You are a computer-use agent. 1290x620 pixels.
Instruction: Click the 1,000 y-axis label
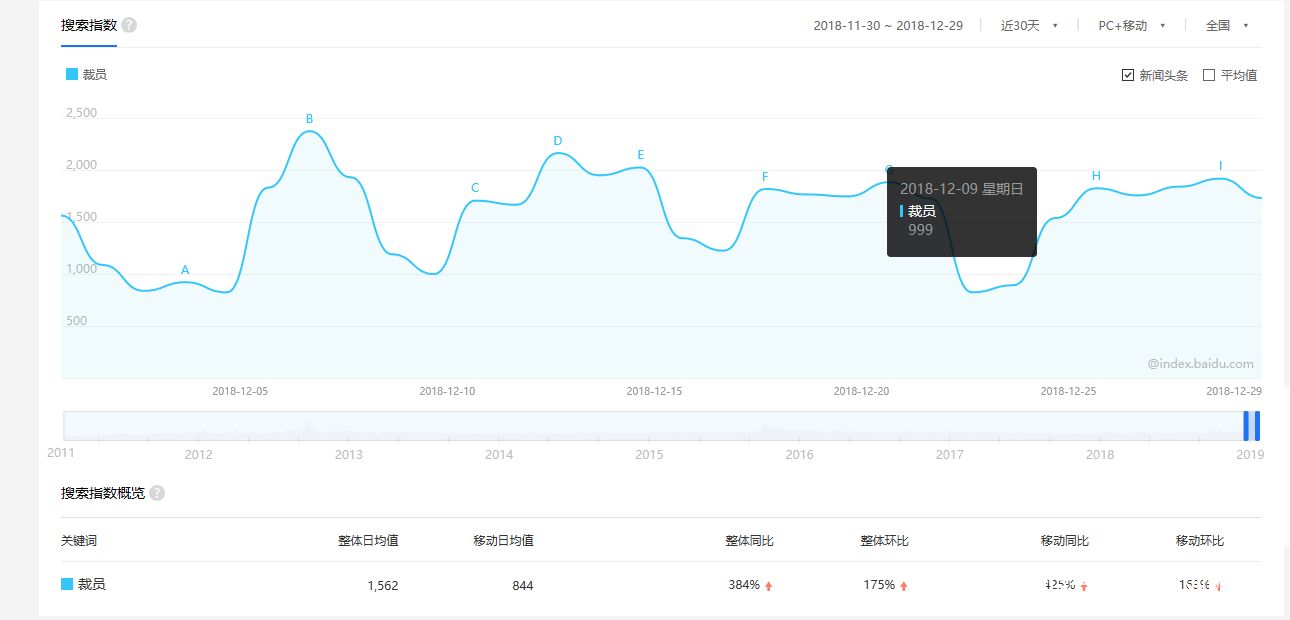pyautogui.click(x=81, y=269)
